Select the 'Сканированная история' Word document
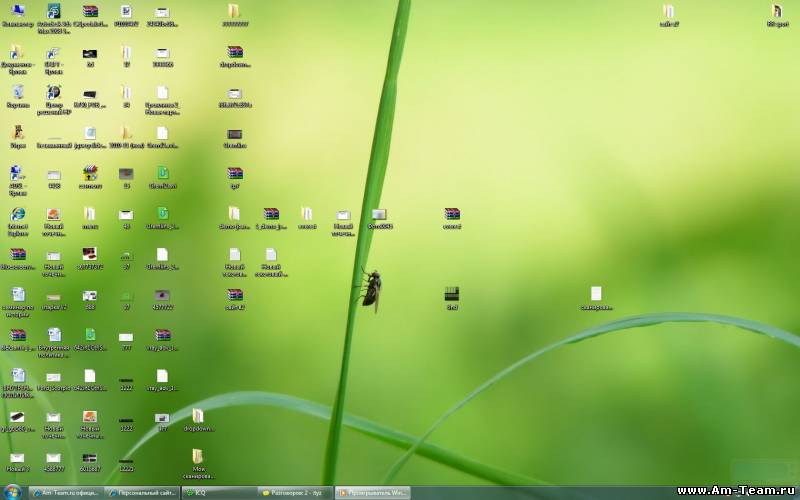800x500 pixels. click(x=18, y=302)
